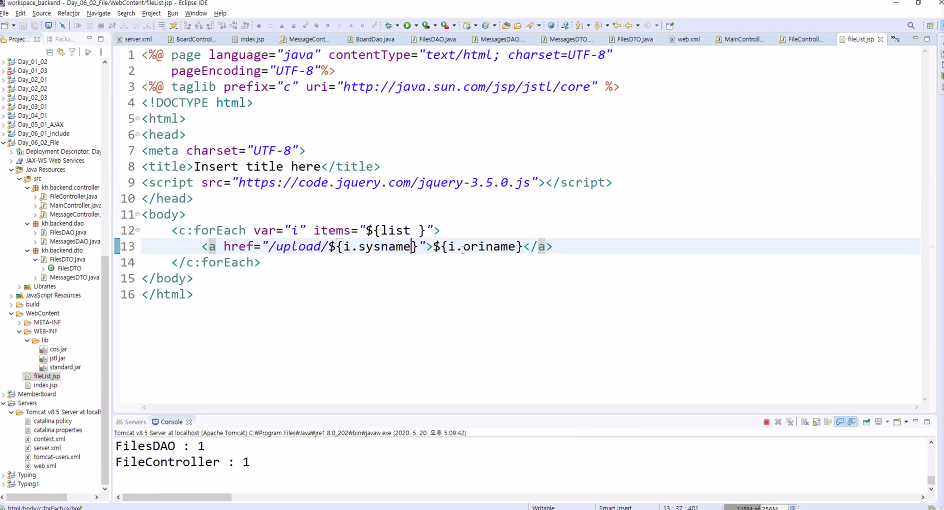Click the Last Edit Location arrow icon
944x510 pixels.
pyautogui.click(x=616, y=25)
